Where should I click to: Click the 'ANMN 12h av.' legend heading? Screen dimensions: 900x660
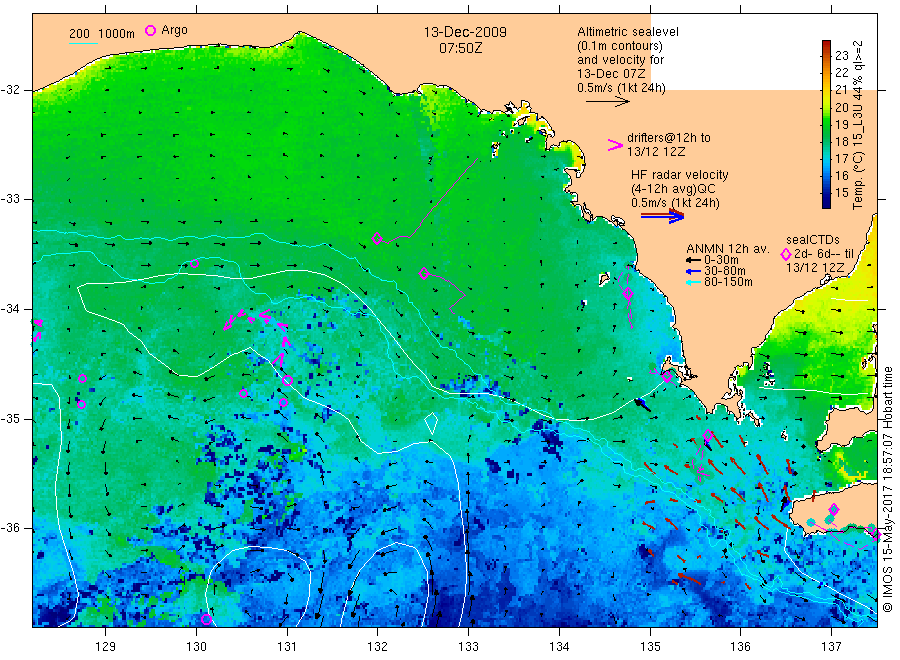(x=728, y=249)
